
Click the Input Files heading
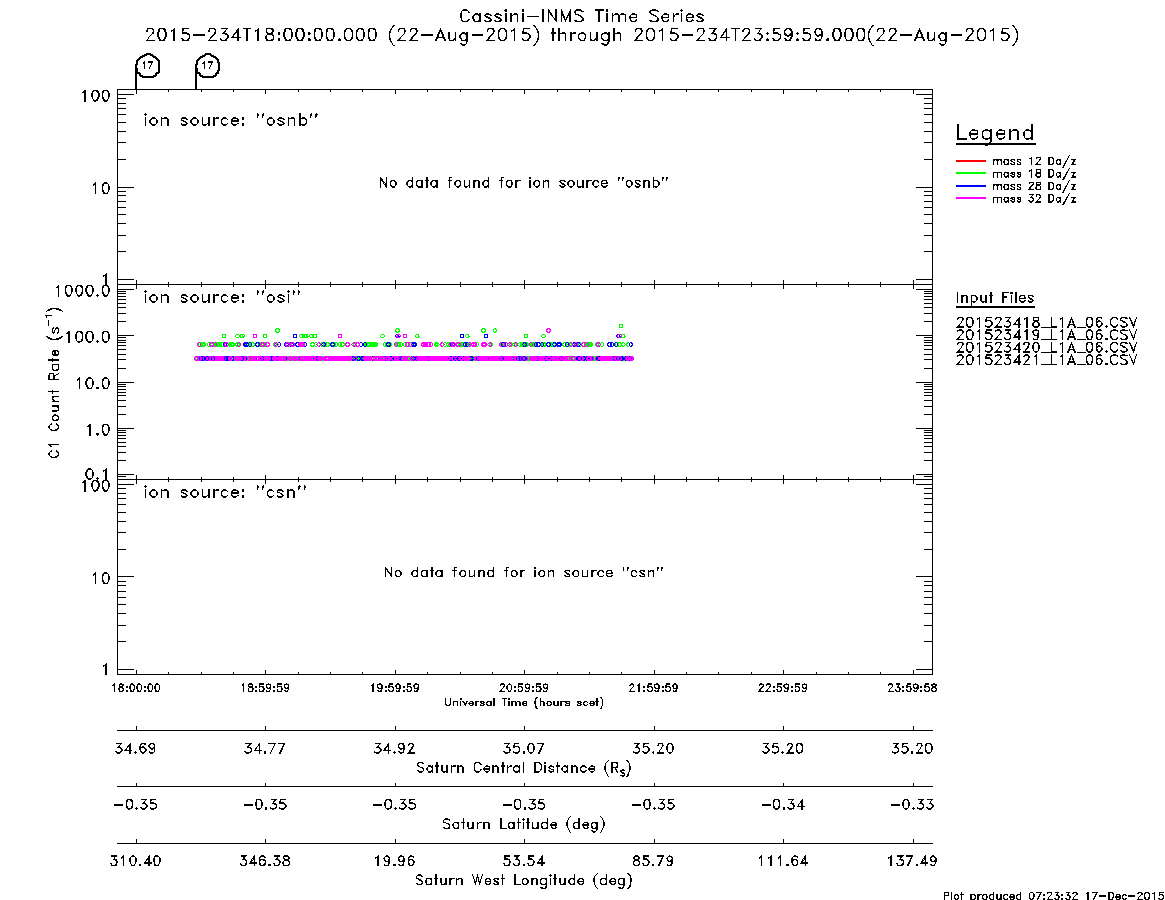click(x=995, y=298)
